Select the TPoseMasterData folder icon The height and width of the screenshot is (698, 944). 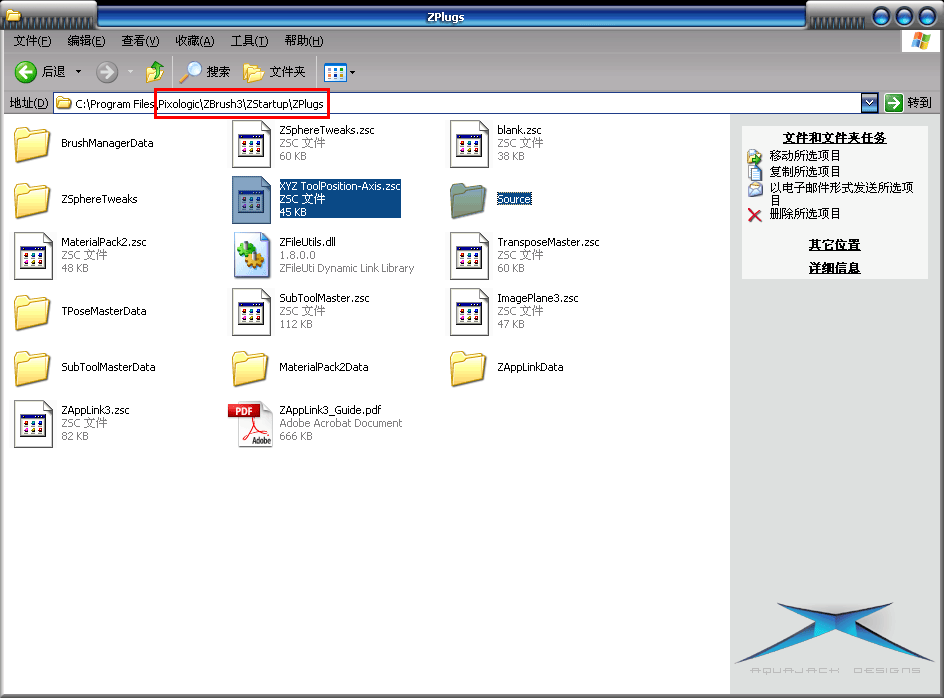tap(32, 311)
